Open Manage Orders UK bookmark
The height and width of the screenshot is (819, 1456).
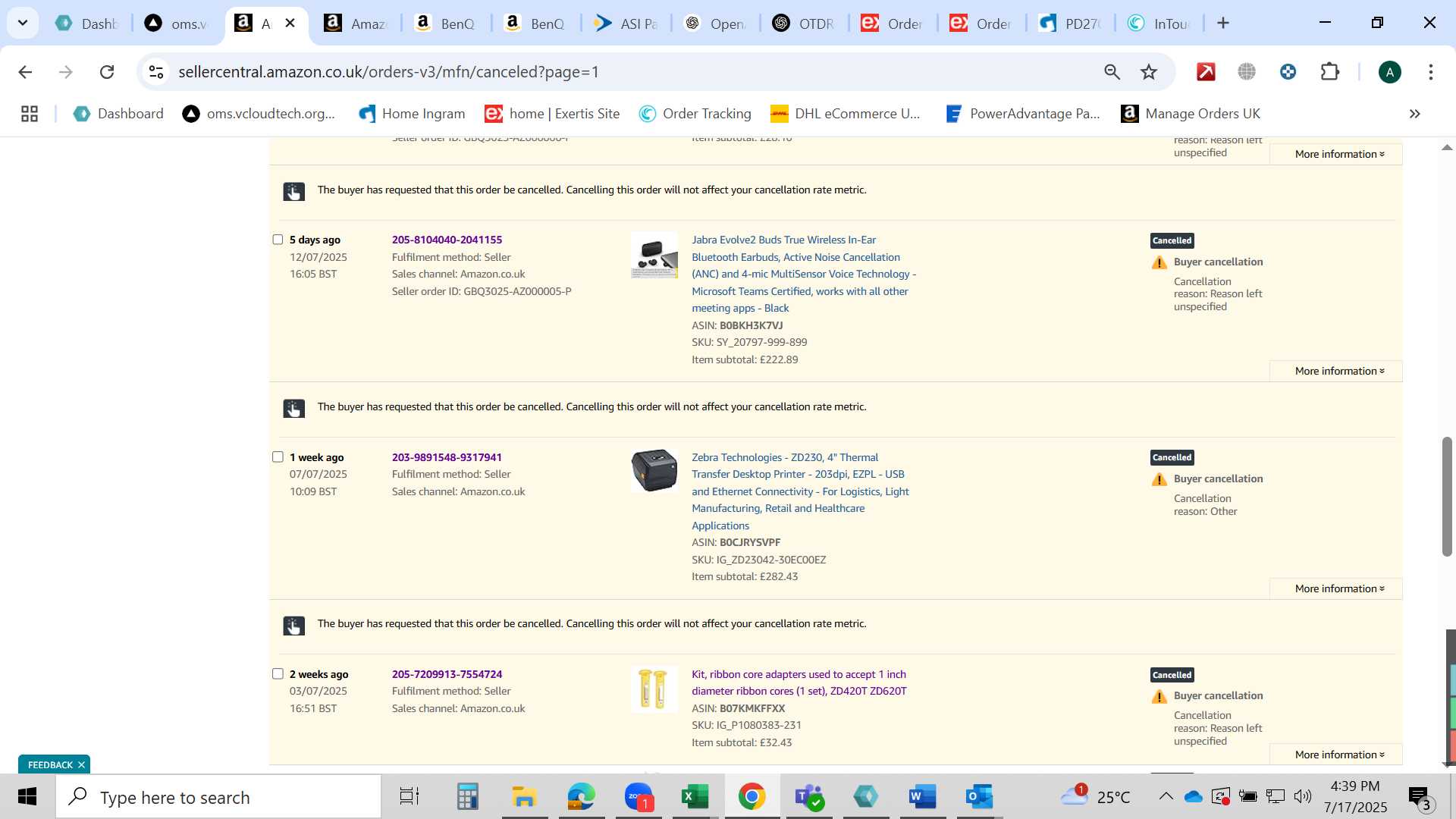pyautogui.click(x=1191, y=114)
